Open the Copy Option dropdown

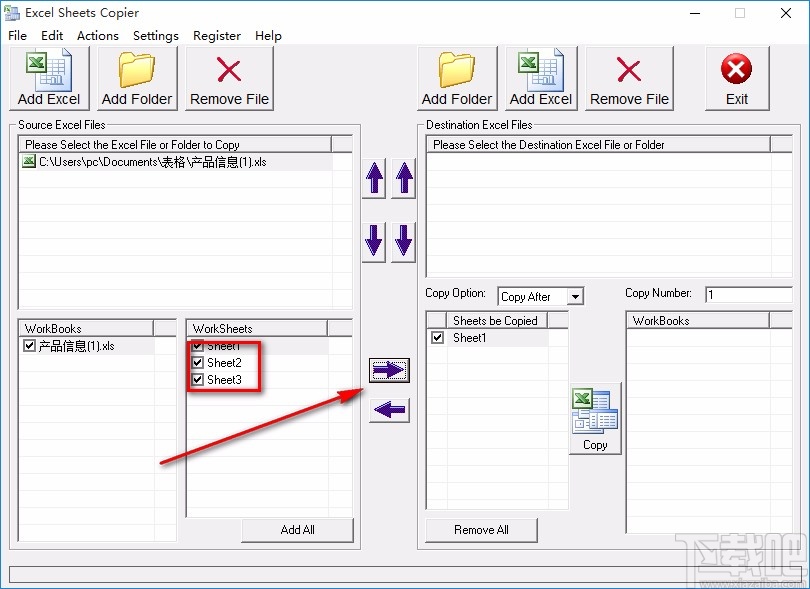point(576,296)
